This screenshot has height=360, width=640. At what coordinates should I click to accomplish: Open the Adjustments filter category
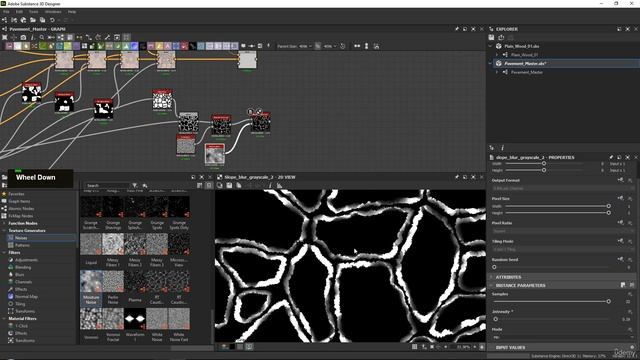pos(26,260)
